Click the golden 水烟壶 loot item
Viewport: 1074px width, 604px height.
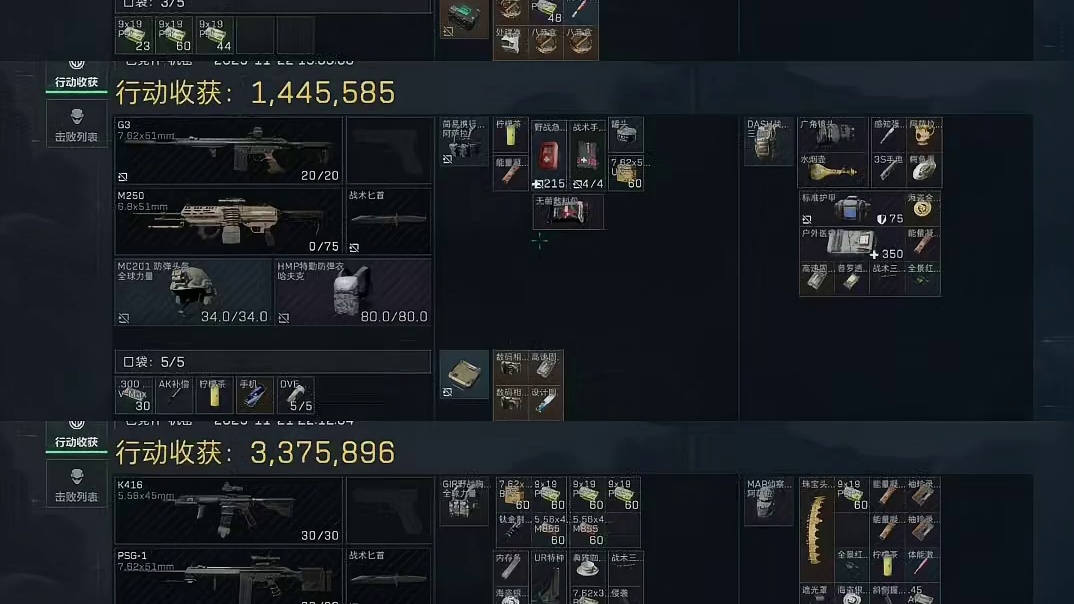pos(833,170)
